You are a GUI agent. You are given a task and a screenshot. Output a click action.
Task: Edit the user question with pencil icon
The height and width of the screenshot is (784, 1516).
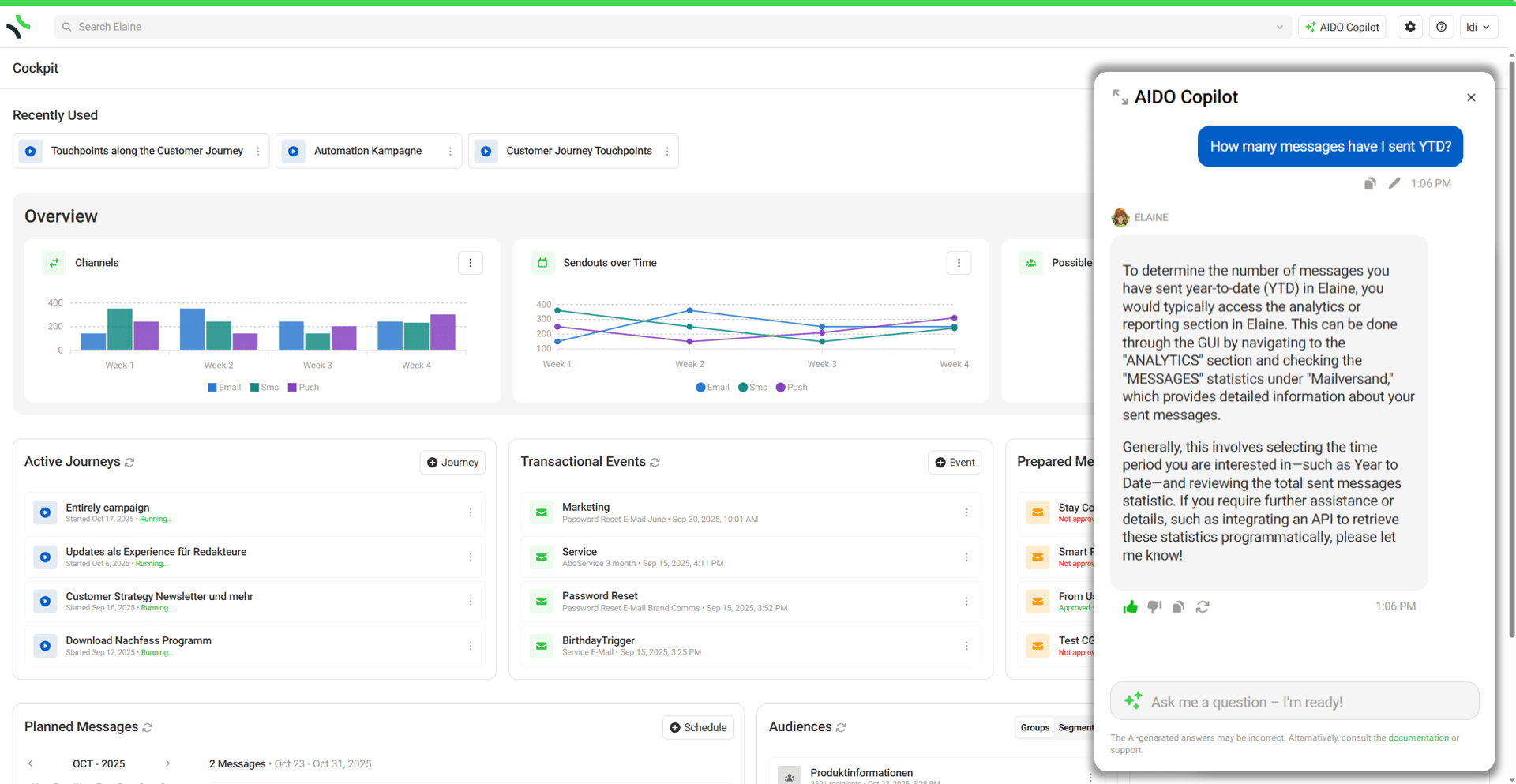coord(1394,183)
